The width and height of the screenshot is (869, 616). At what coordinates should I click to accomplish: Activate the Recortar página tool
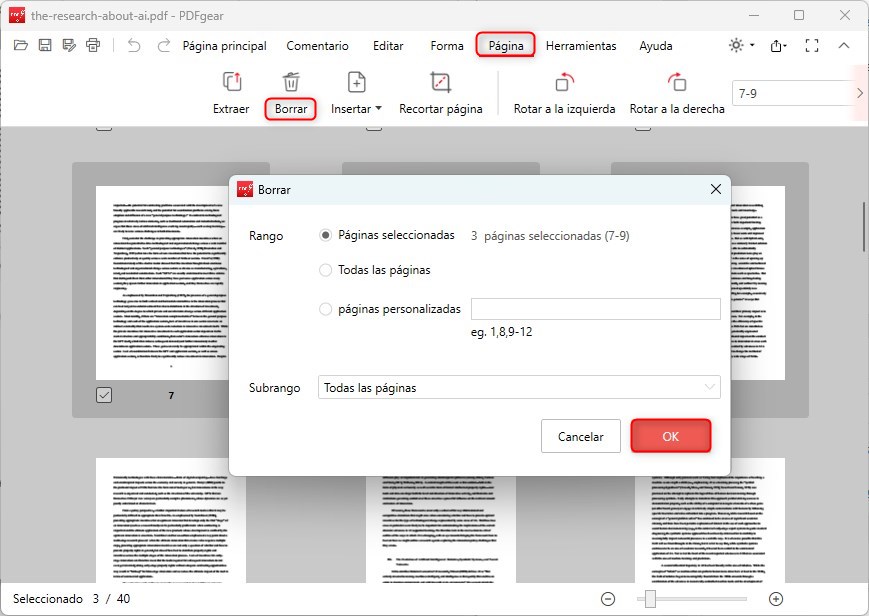pos(441,95)
